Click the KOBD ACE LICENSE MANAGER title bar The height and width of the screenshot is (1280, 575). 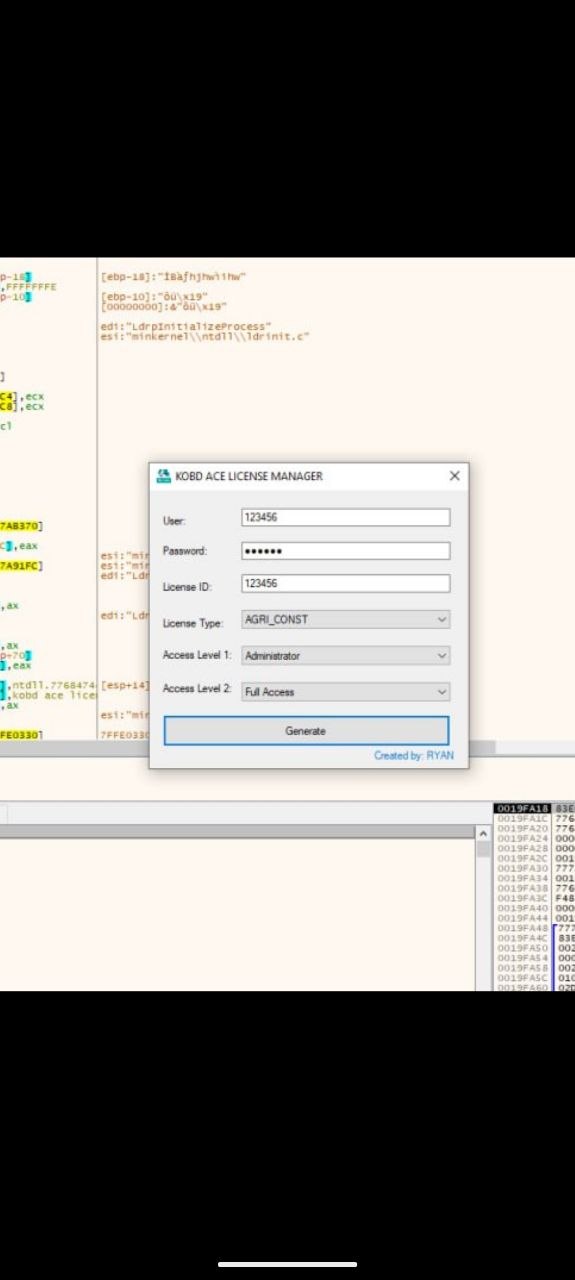[x=309, y=476]
